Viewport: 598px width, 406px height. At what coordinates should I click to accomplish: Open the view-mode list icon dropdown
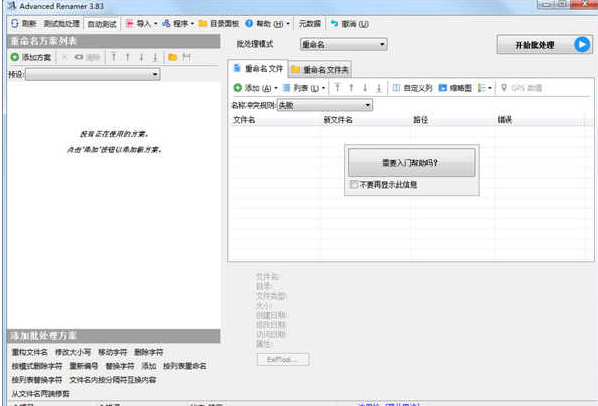pos(485,88)
